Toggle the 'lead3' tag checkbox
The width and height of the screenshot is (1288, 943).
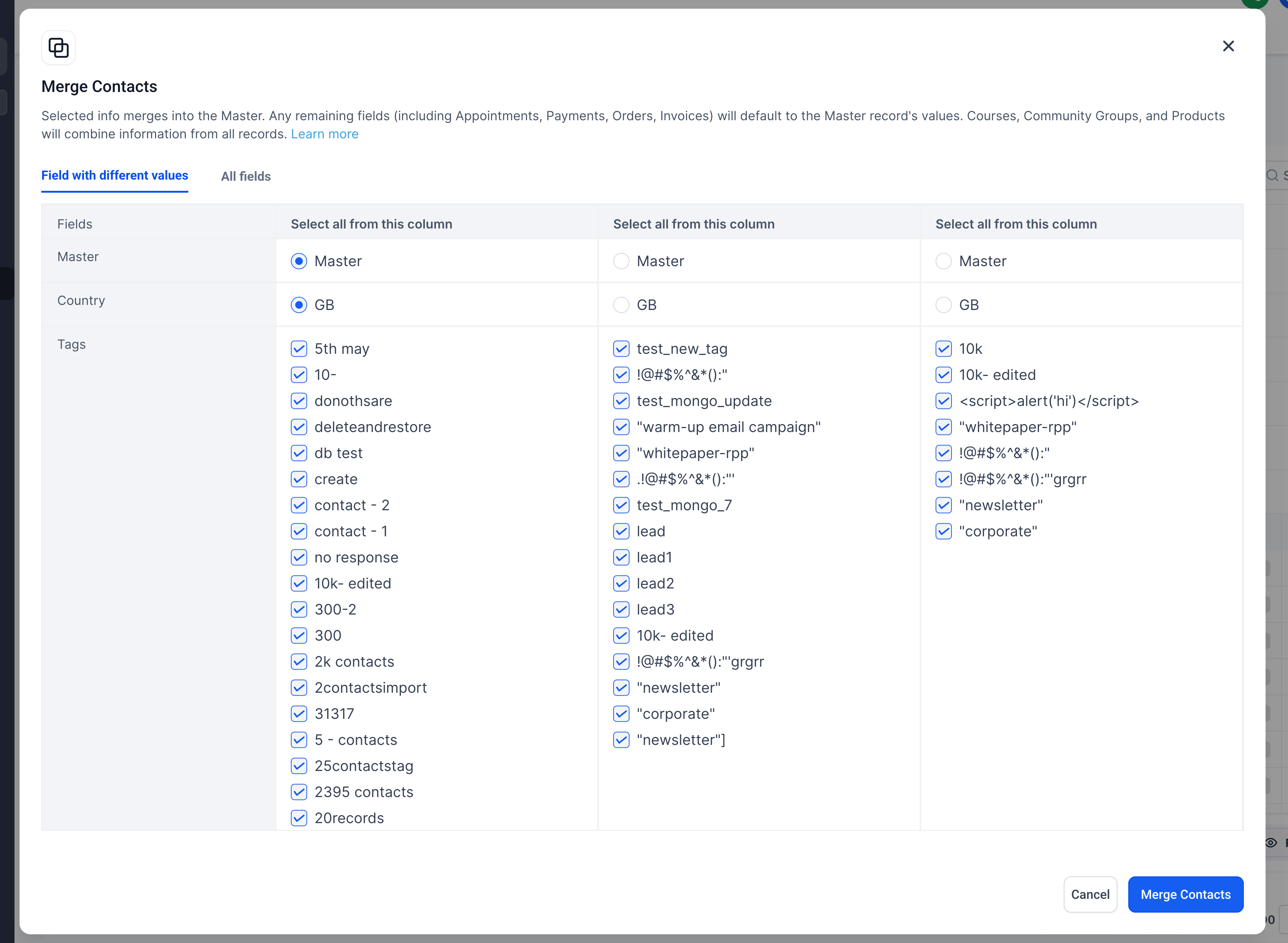(621, 609)
